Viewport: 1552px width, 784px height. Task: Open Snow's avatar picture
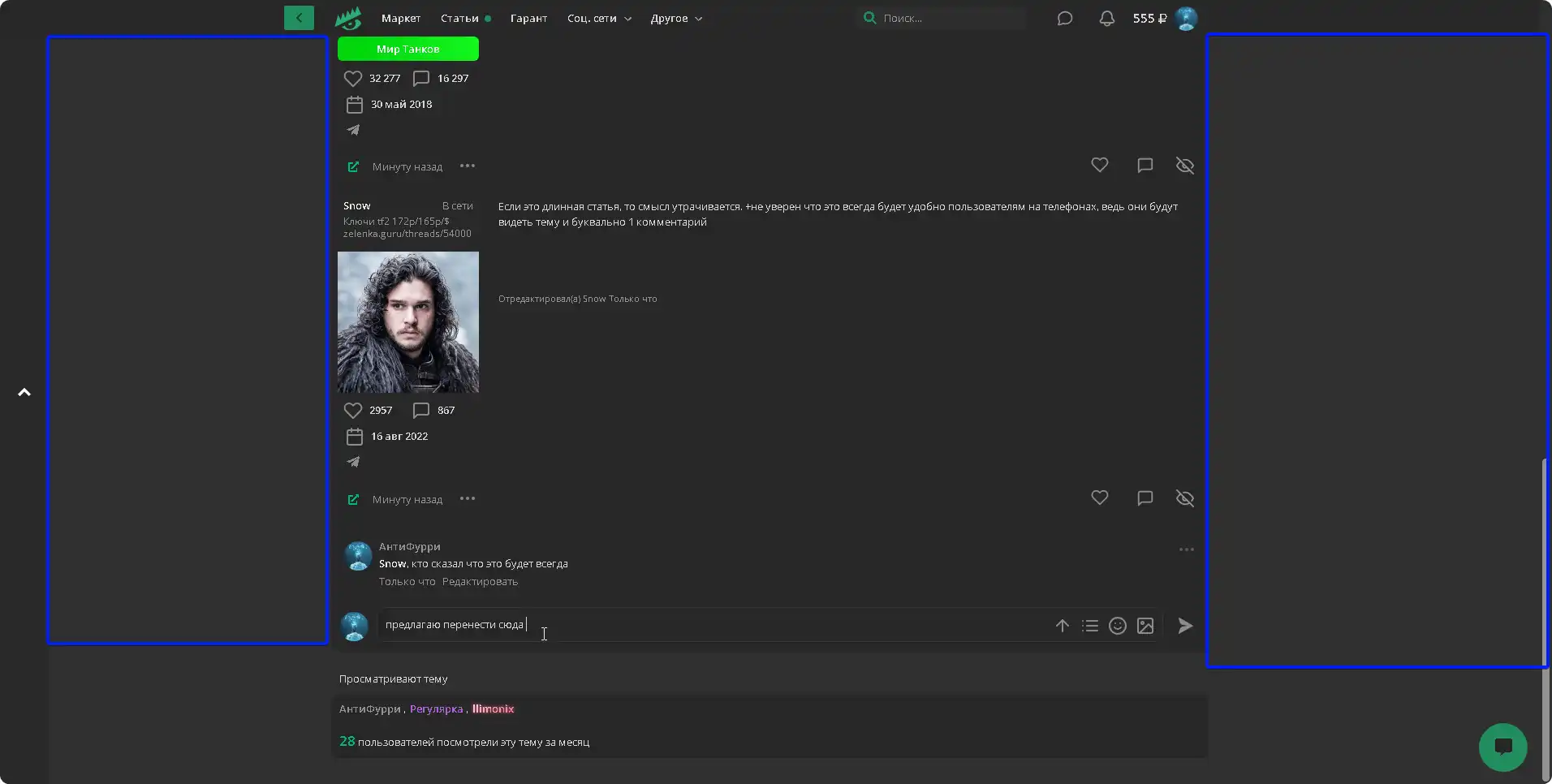point(408,322)
